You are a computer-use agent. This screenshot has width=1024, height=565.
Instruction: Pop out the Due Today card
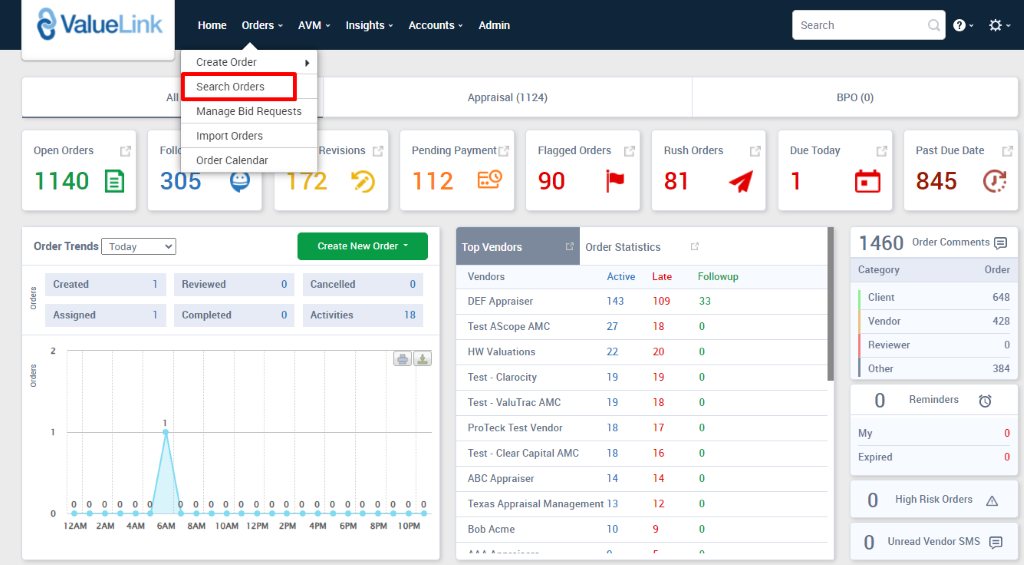(x=882, y=152)
